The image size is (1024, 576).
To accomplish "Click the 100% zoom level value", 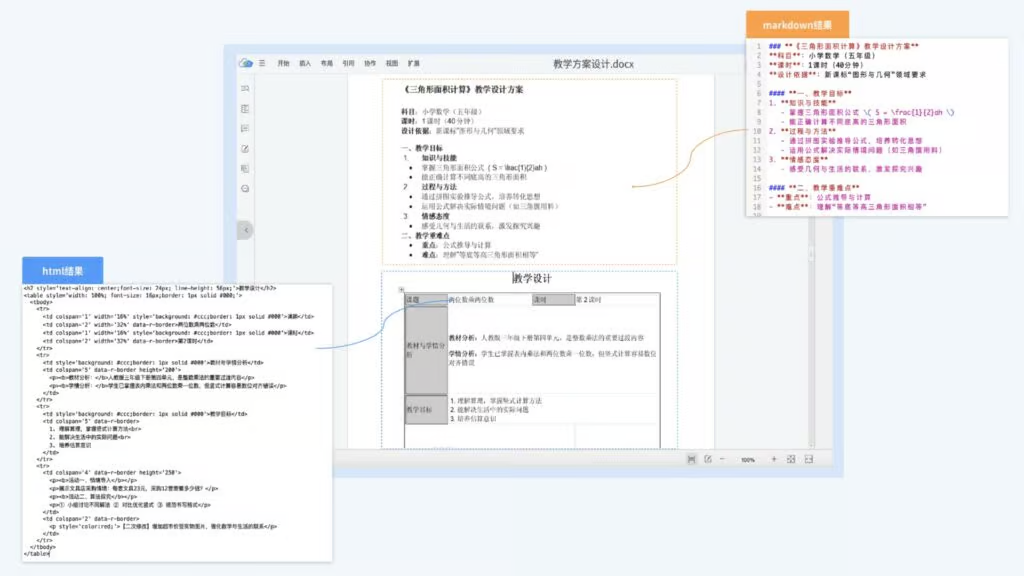I will [748, 460].
